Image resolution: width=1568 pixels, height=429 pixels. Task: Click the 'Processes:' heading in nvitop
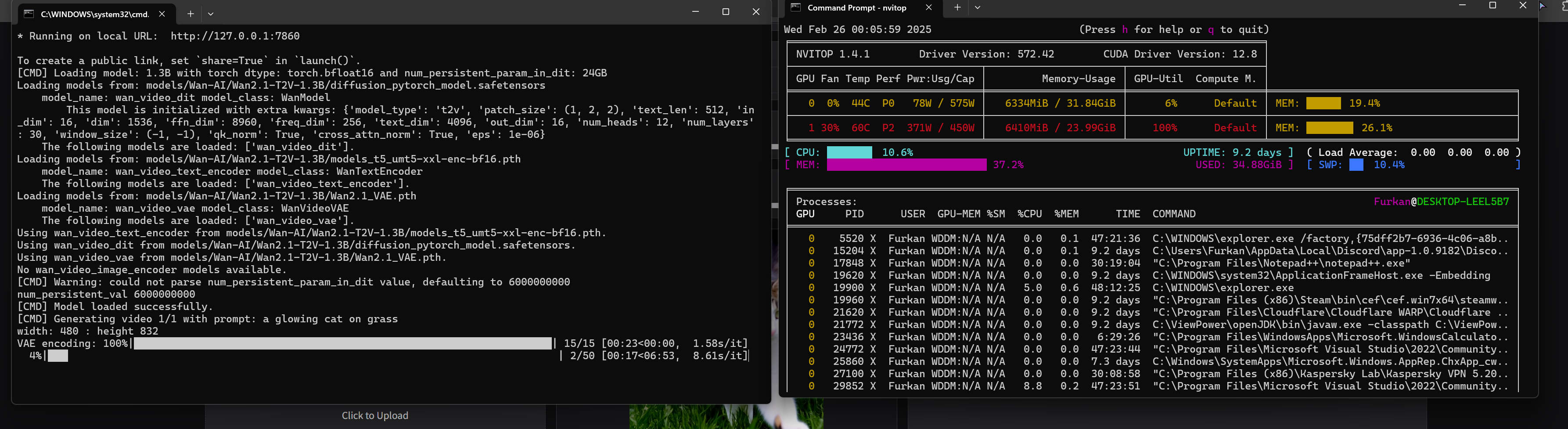[826, 202]
